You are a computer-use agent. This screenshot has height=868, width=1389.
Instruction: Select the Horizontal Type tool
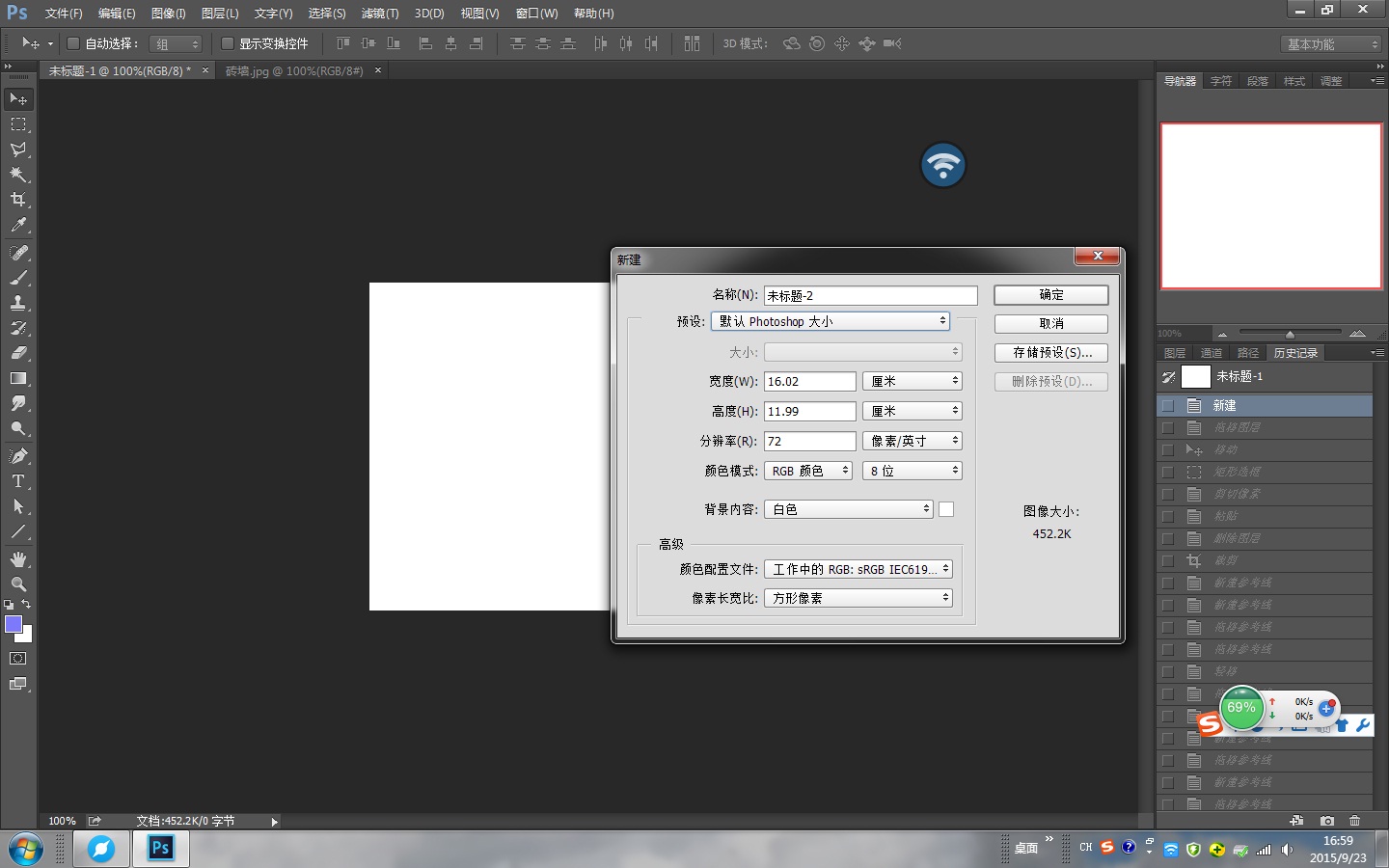(x=18, y=481)
